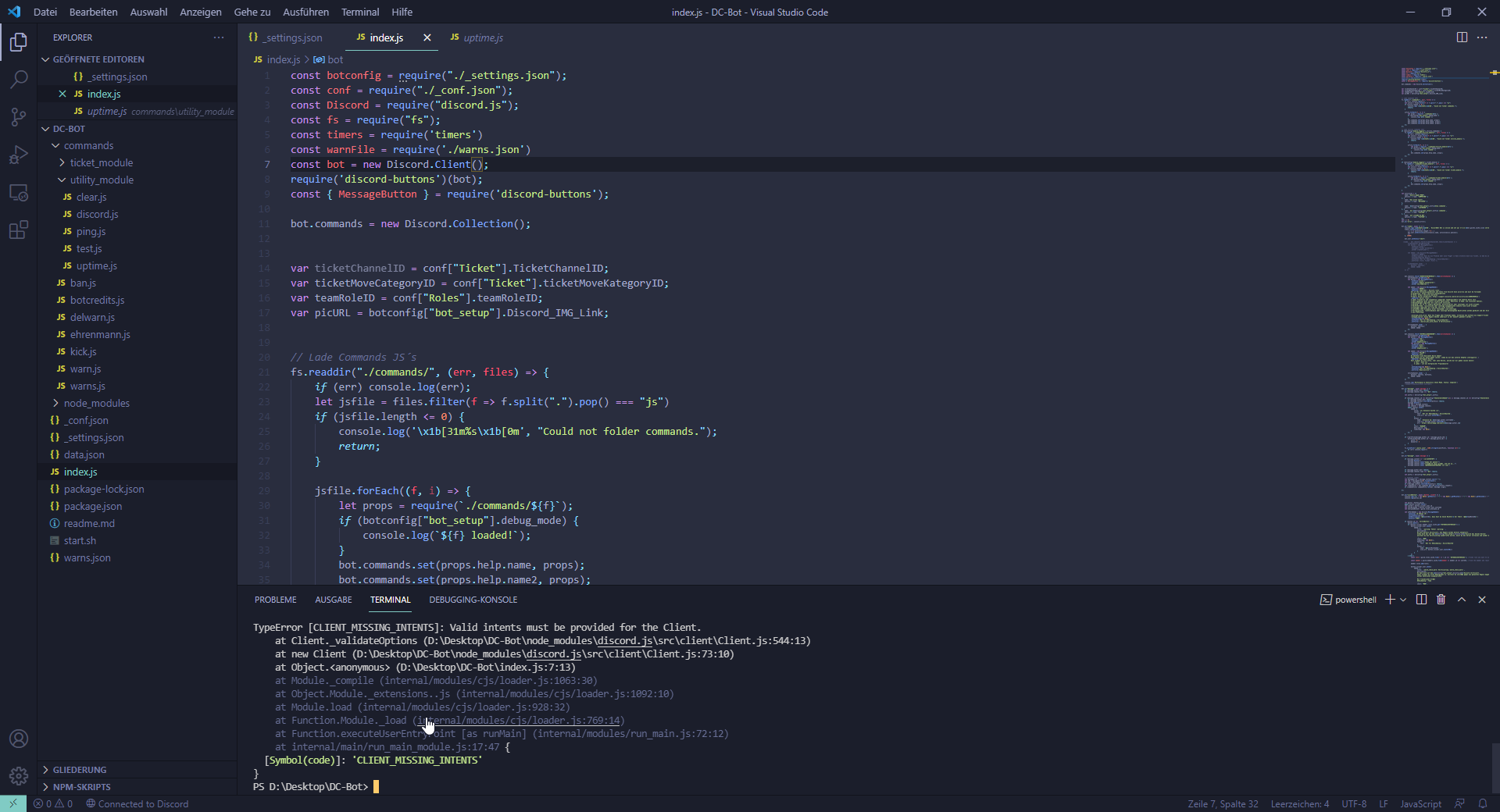The height and width of the screenshot is (812, 1500).
Task: Expand the node_modules folder
Action: (96, 403)
